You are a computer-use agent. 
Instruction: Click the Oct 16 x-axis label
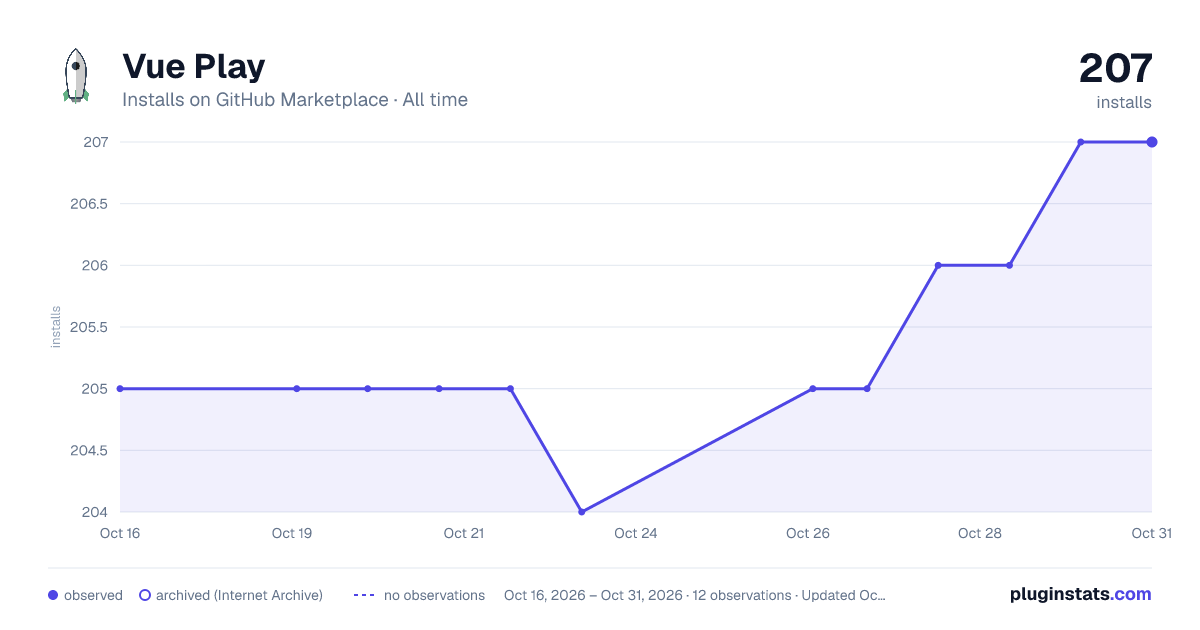[x=120, y=533]
